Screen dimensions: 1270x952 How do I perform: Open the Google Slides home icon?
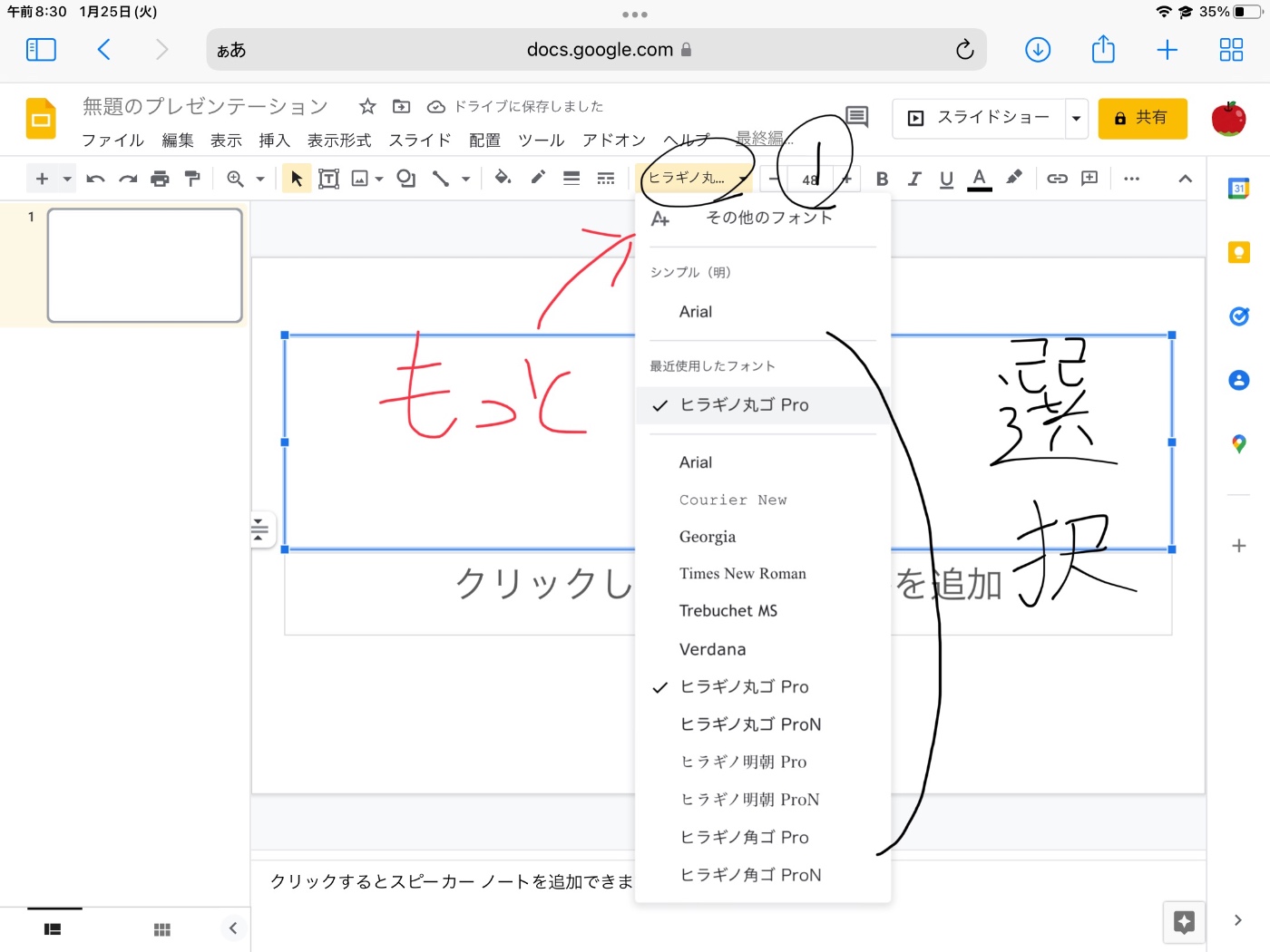pyautogui.click(x=41, y=119)
